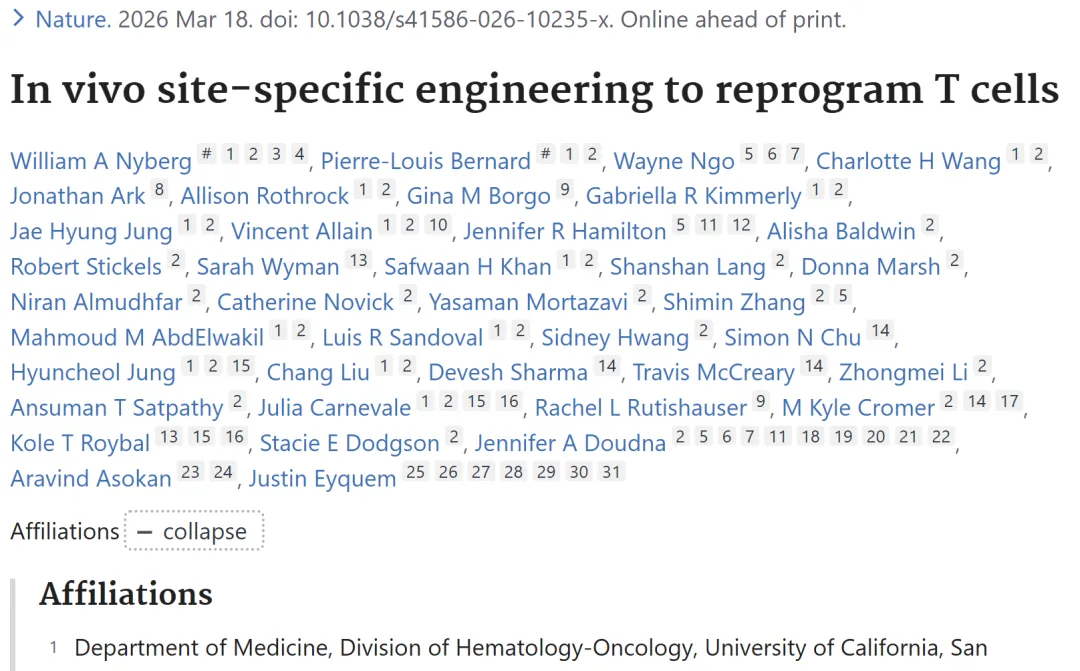Select Aravind Asokan author link

point(91,479)
